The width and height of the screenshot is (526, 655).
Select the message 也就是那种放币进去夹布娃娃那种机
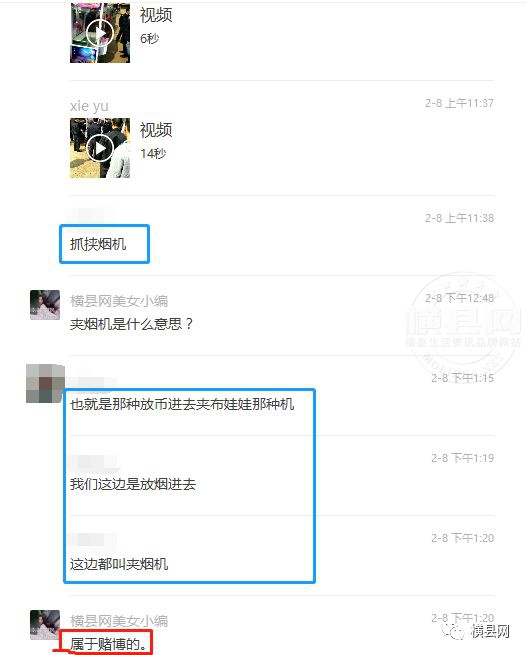[182, 404]
